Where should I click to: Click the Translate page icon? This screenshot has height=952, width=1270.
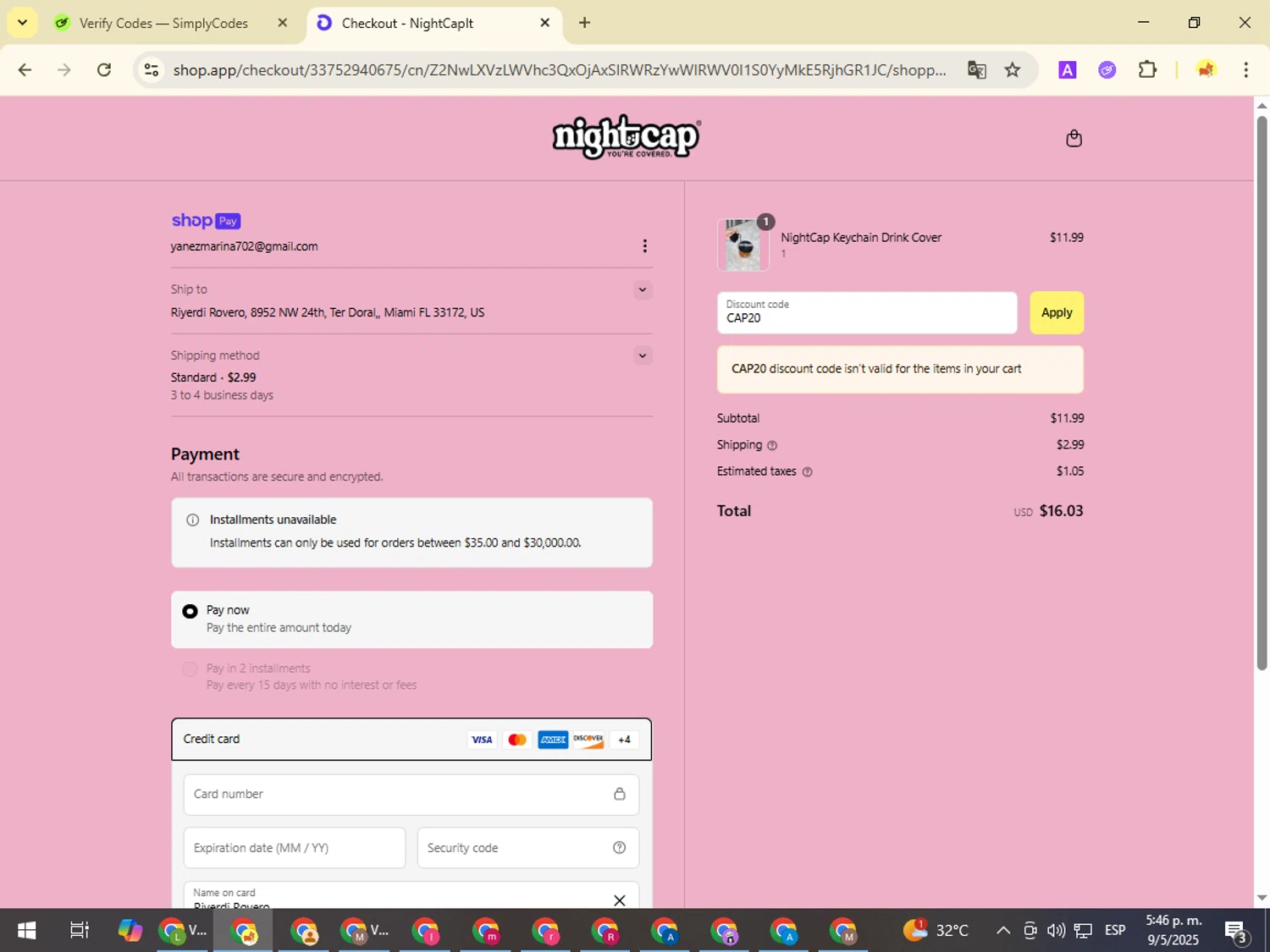tap(977, 70)
